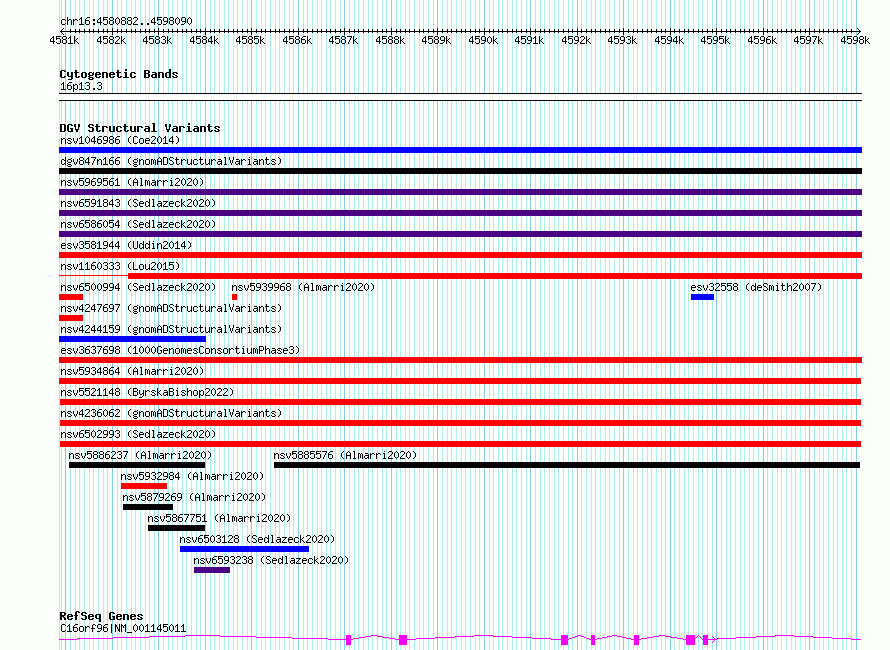
Task: Select the black nsv5879269 variant bar
Action: click(x=148, y=507)
